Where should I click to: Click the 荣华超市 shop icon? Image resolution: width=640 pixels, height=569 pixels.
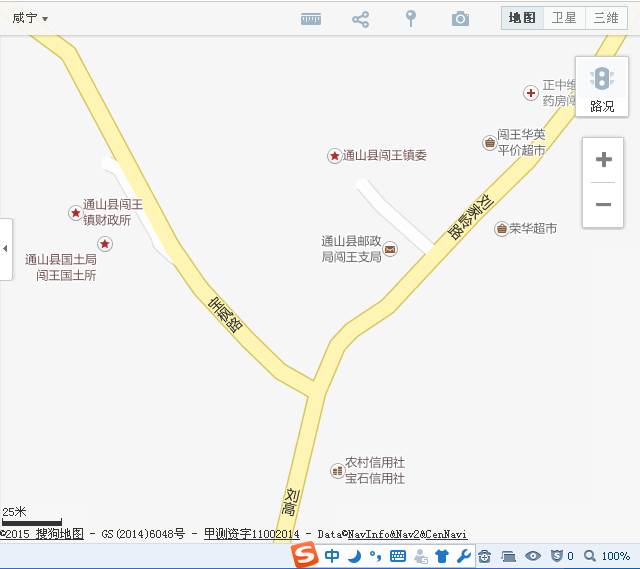(x=502, y=229)
